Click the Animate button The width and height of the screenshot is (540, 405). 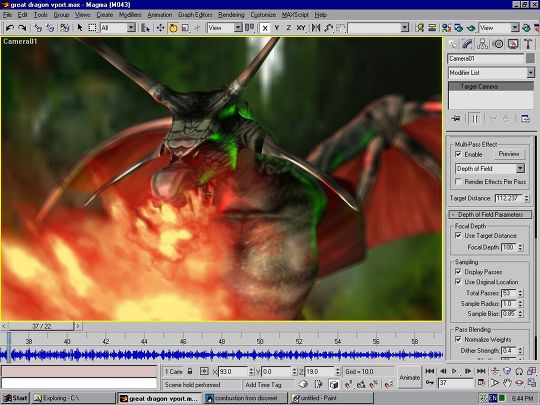pyautogui.click(x=409, y=377)
